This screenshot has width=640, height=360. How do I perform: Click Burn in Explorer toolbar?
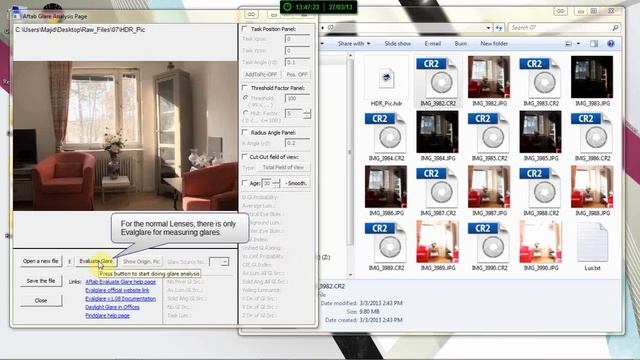coord(460,44)
